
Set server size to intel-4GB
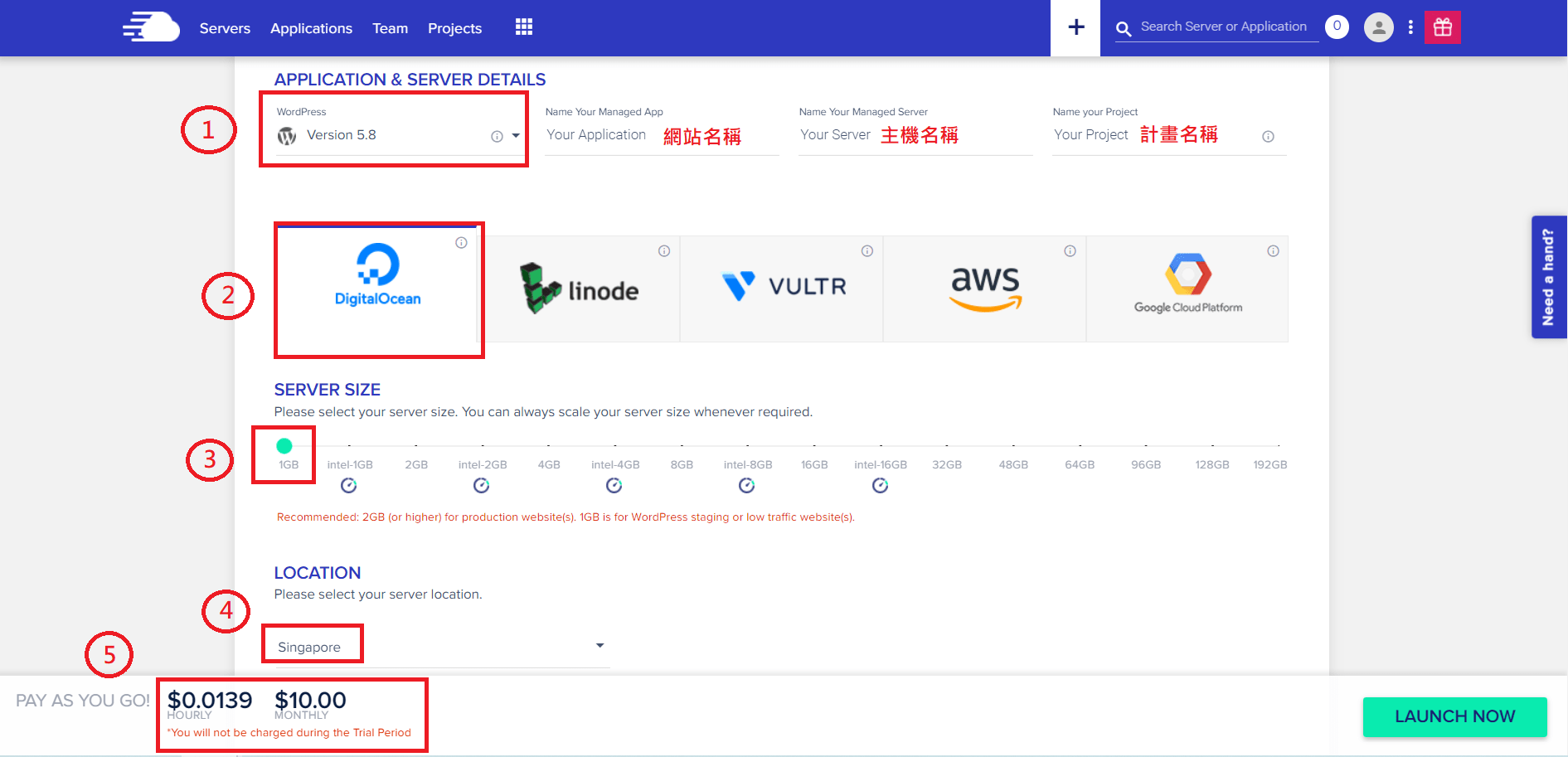point(615,464)
